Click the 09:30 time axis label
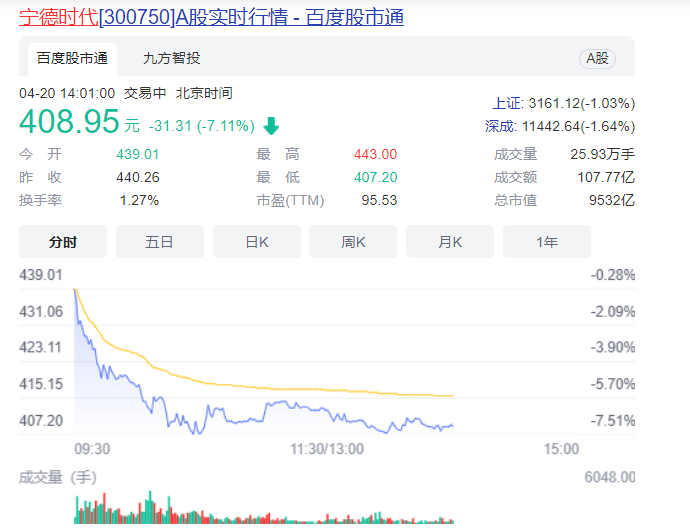The width and height of the screenshot is (690, 531). (92, 449)
